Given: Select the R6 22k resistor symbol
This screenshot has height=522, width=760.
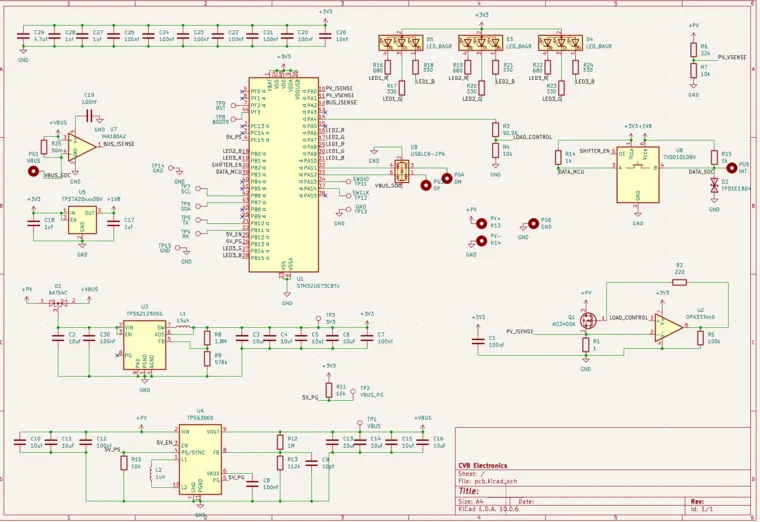Looking at the screenshot, I should tap(694, 50).
